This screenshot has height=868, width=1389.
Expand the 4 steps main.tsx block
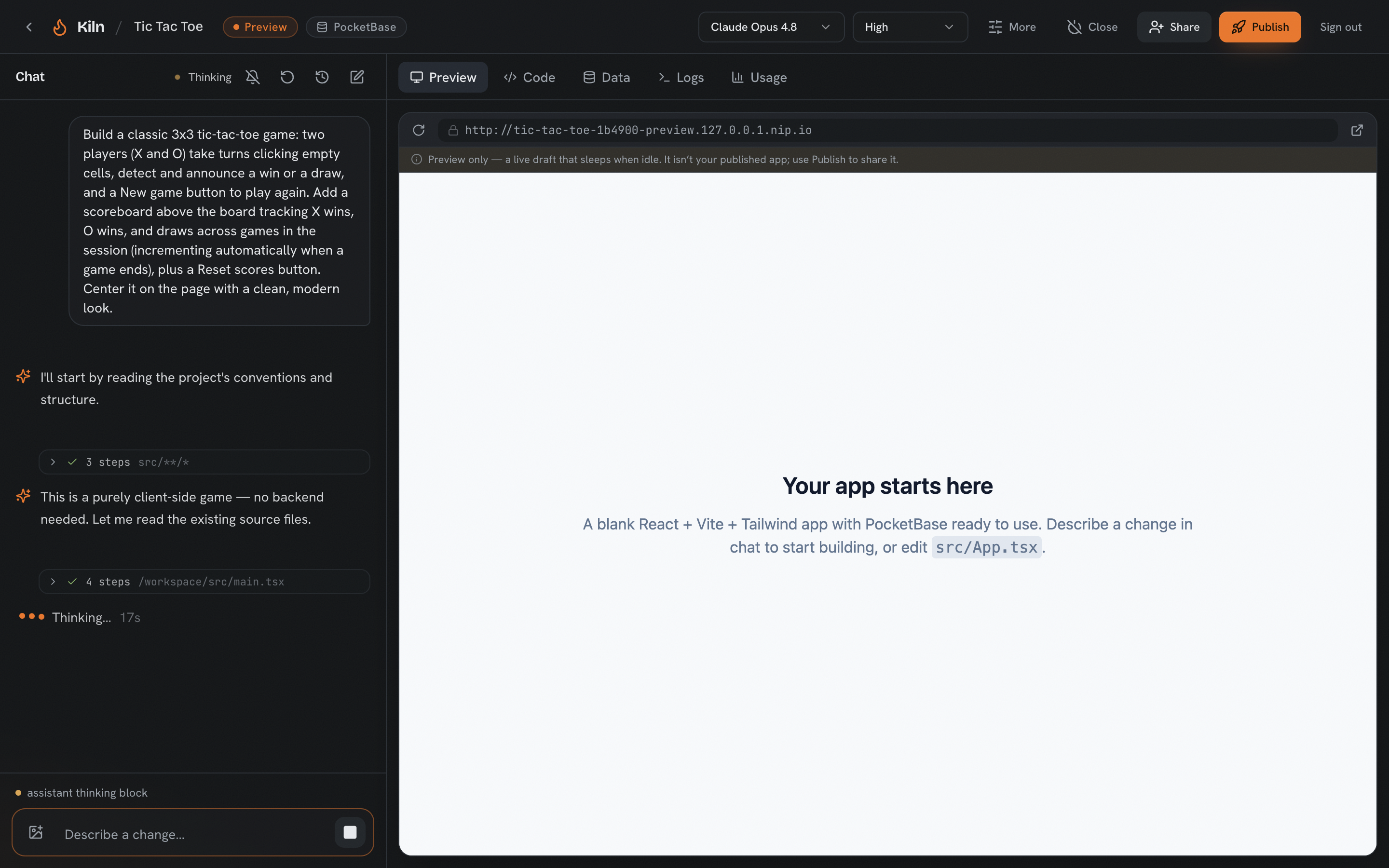[x=204, y=582]
